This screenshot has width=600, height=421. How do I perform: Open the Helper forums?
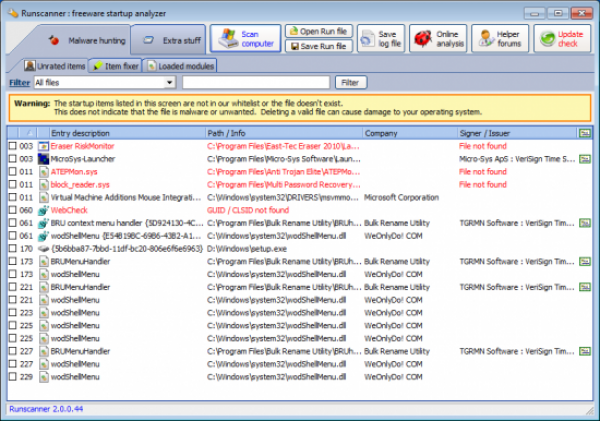click(498, 39)
